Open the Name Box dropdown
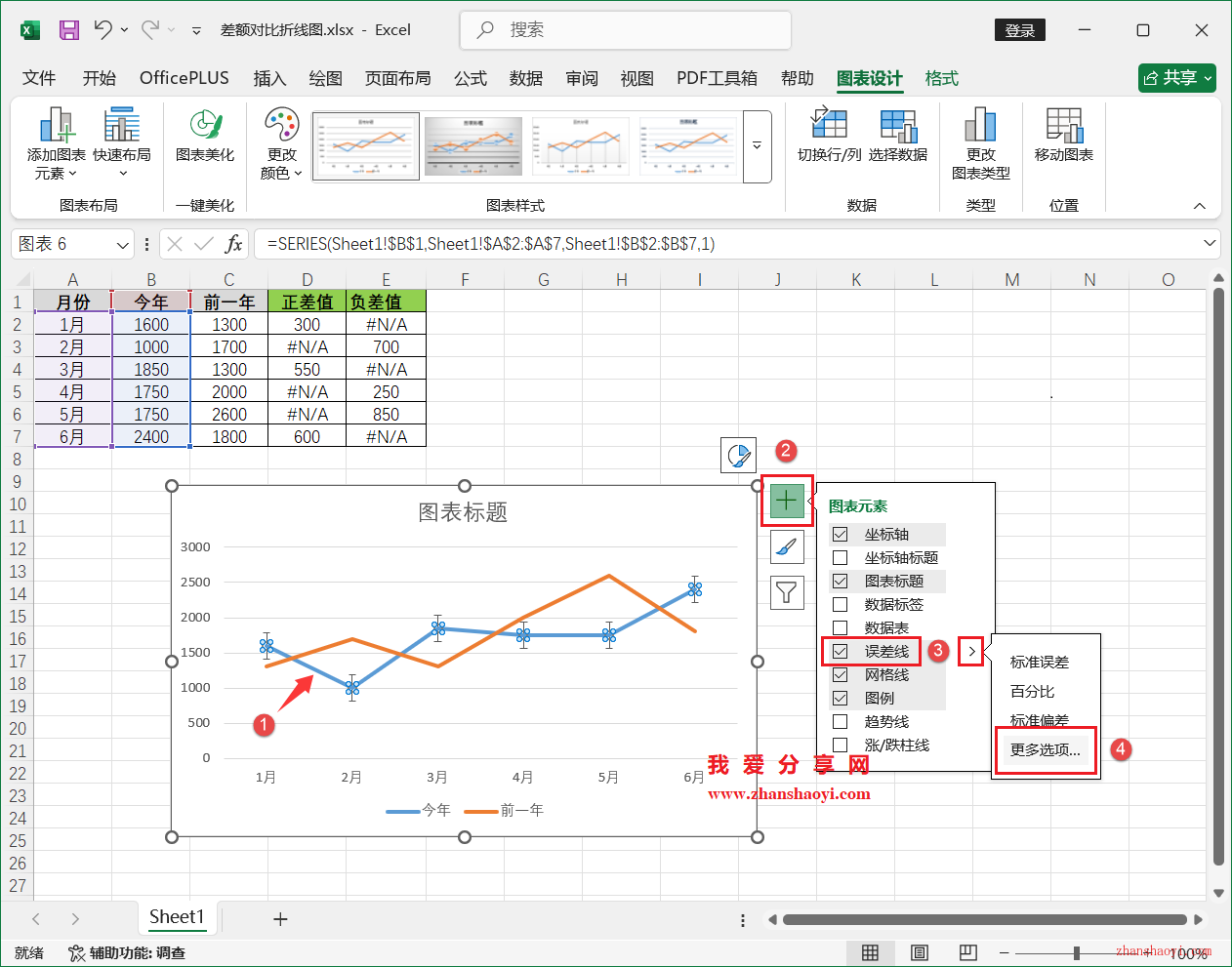 121,244
